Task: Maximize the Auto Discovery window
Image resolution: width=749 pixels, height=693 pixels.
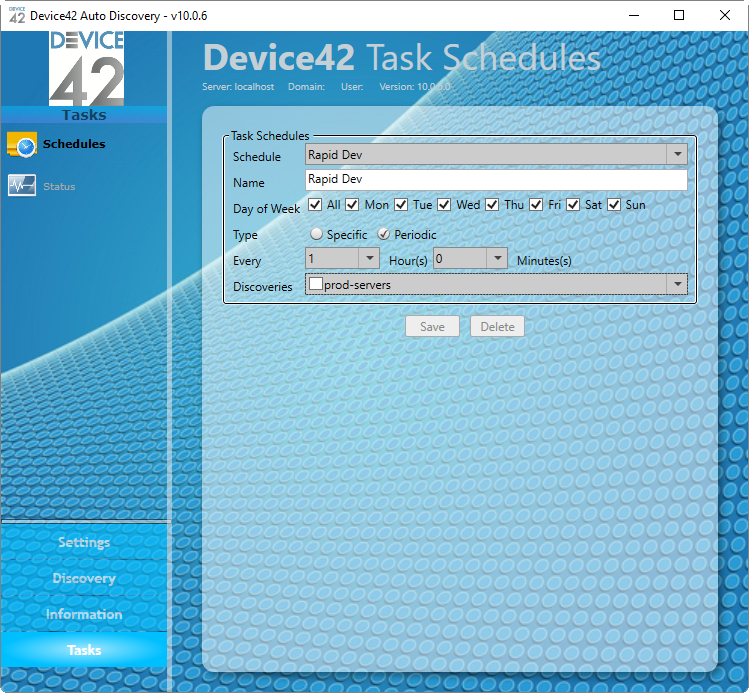Action: (x=679, y=15)
